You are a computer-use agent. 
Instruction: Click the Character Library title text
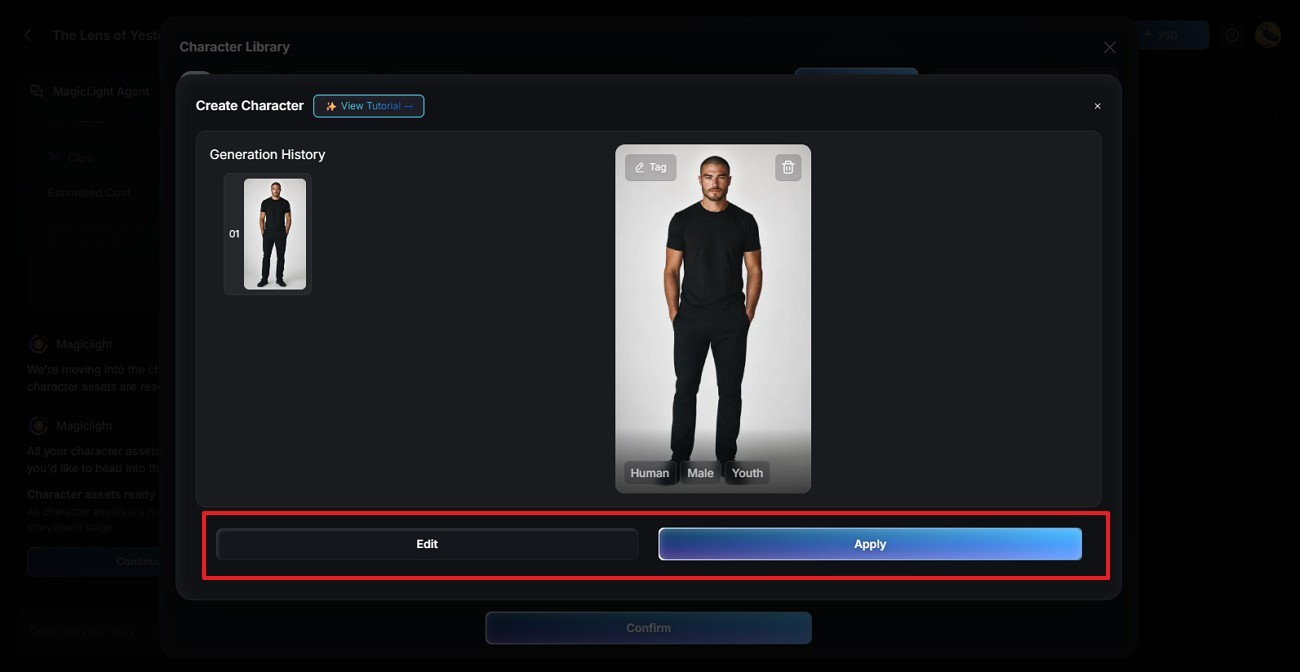click(x=235, y=47)
